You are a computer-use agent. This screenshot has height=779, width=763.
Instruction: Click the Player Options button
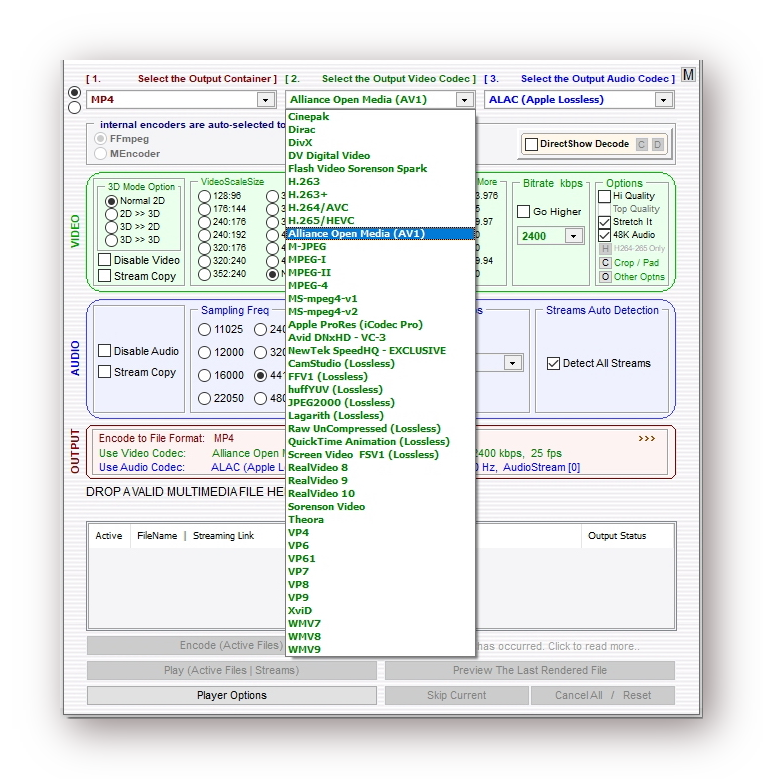coord(231,696)
